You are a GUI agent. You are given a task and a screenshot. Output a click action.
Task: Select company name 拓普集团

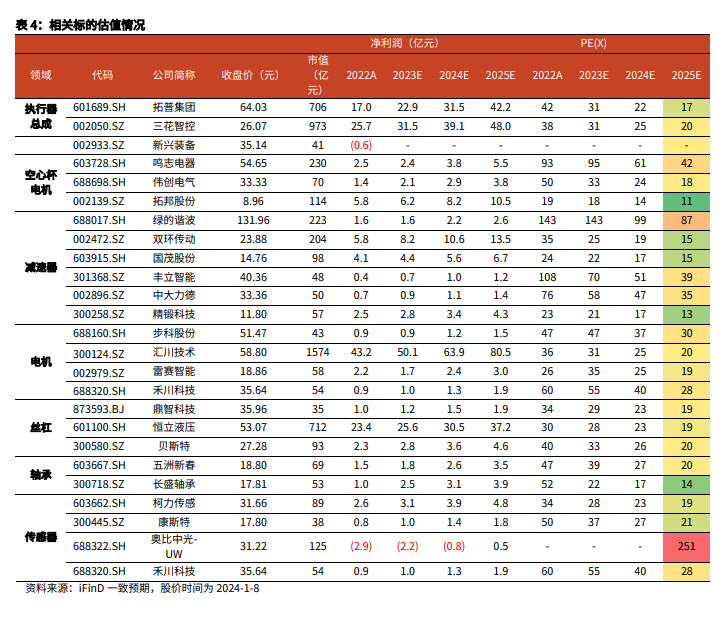[x=174, y=108]
